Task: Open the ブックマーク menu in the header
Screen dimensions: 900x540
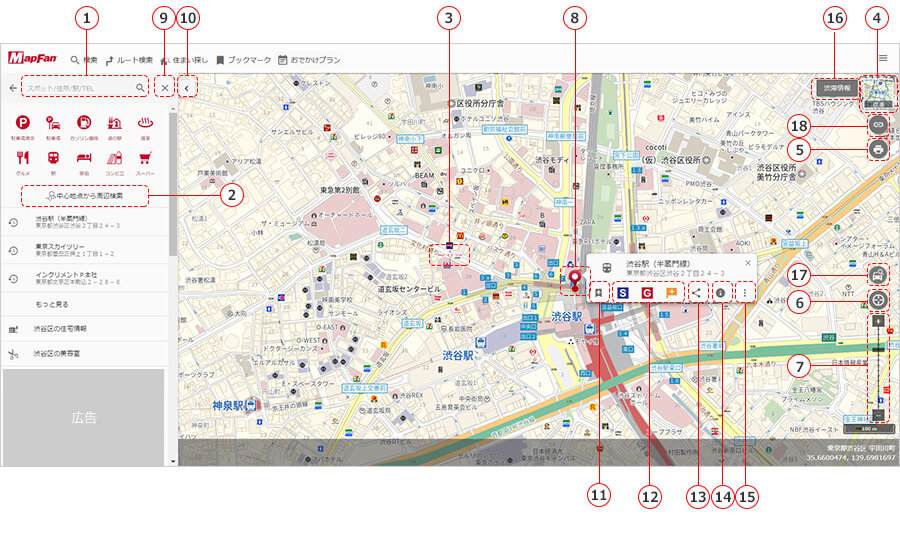Action: [243, 60]
